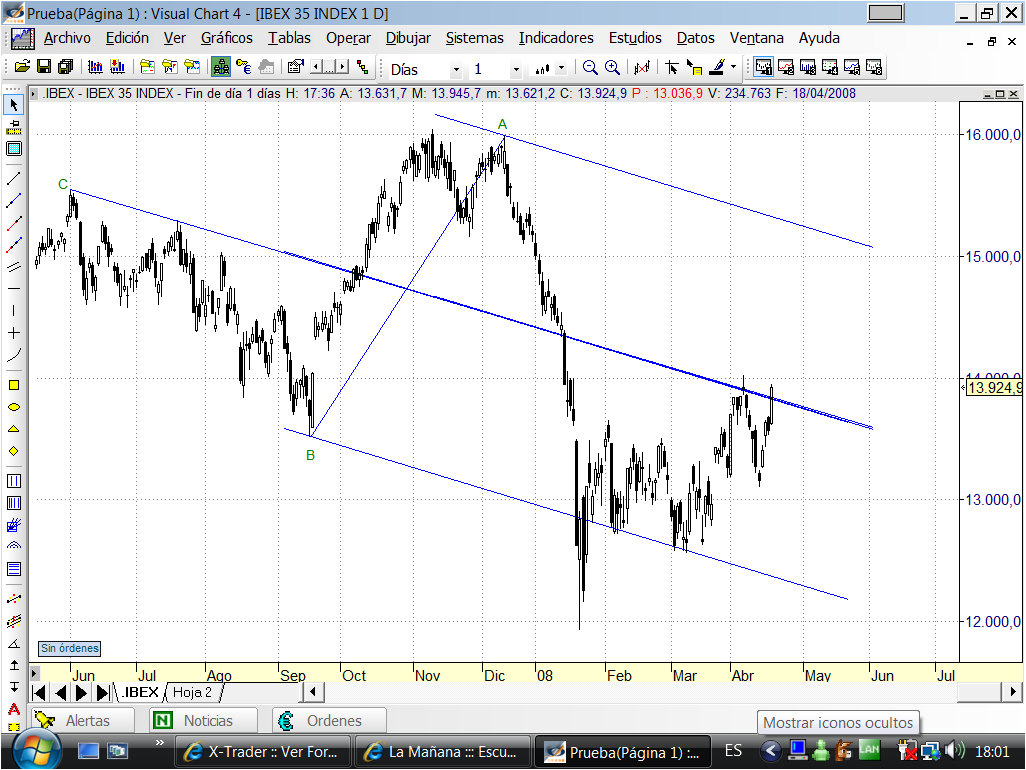
Task: Select the black line drawing tool
Action: click(14, 177)
